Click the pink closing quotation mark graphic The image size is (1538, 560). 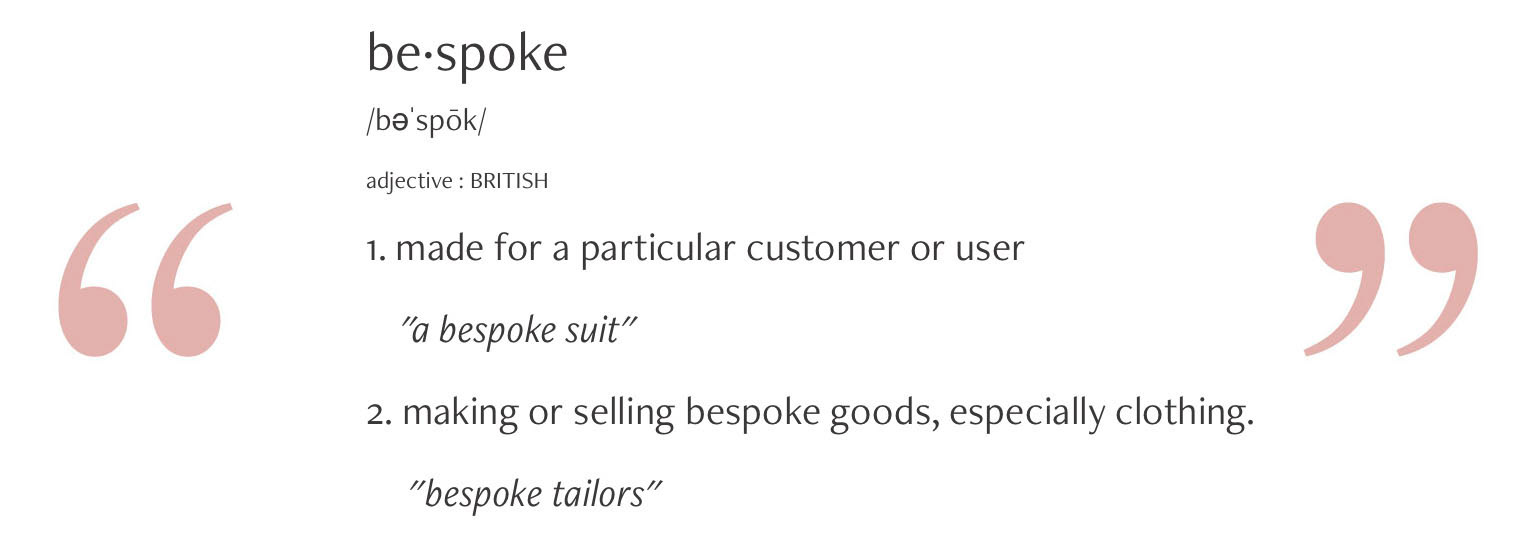coord(1391,278)
